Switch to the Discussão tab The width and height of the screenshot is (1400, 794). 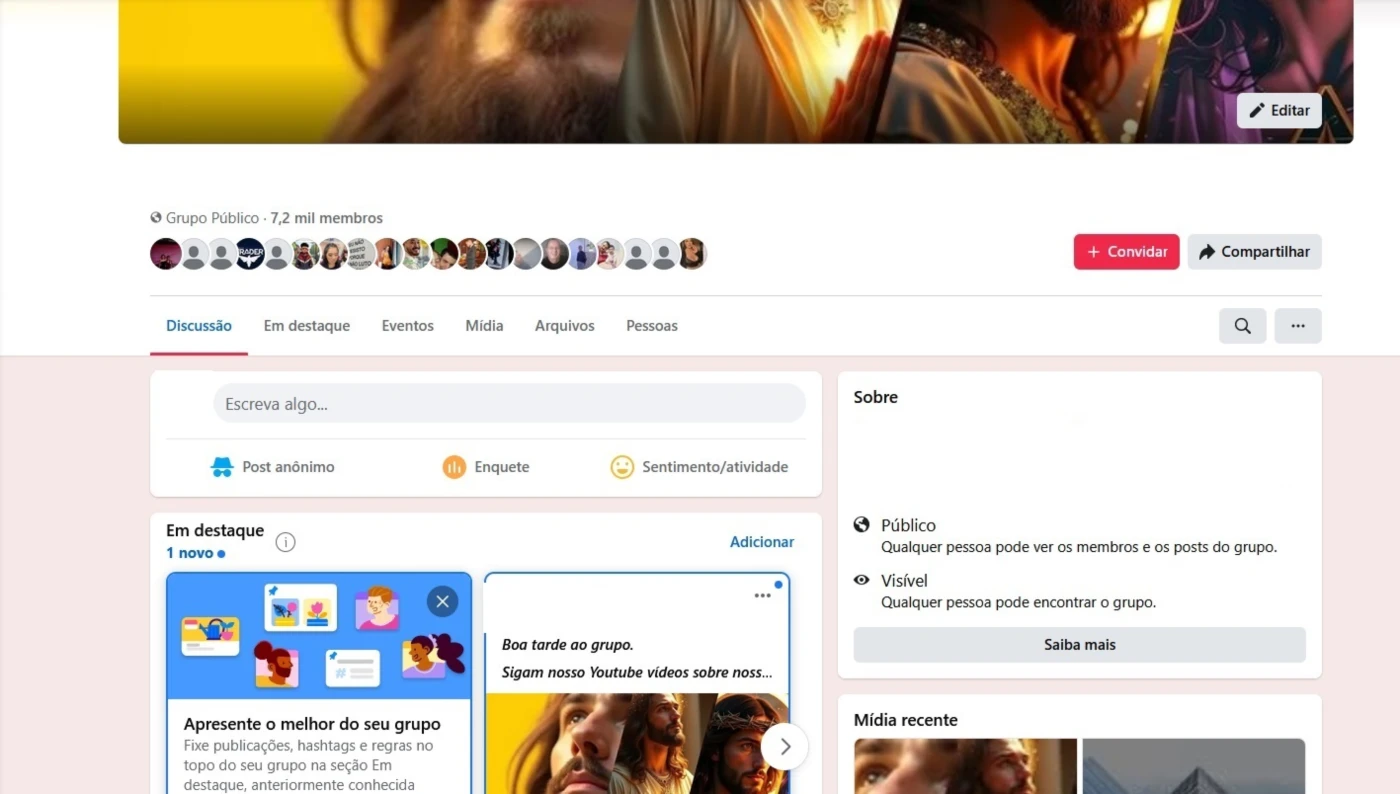pyautogui.click(x=199, y=326)
